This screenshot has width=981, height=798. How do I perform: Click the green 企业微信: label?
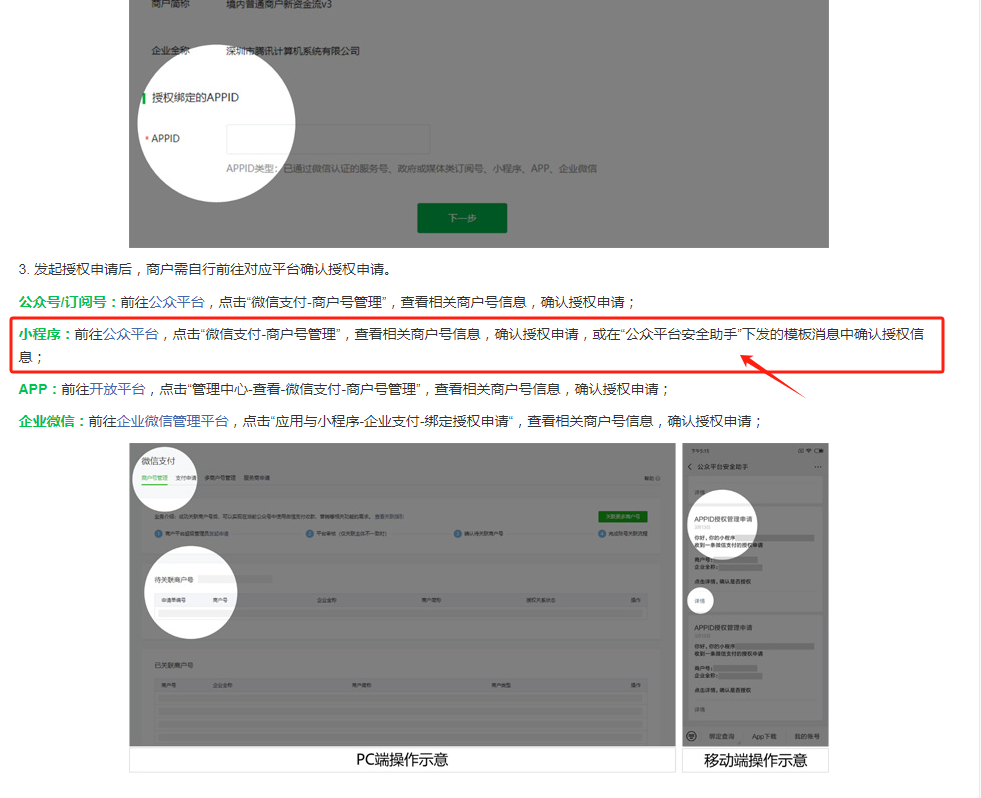pyautogui.click(x=53, y=421)
